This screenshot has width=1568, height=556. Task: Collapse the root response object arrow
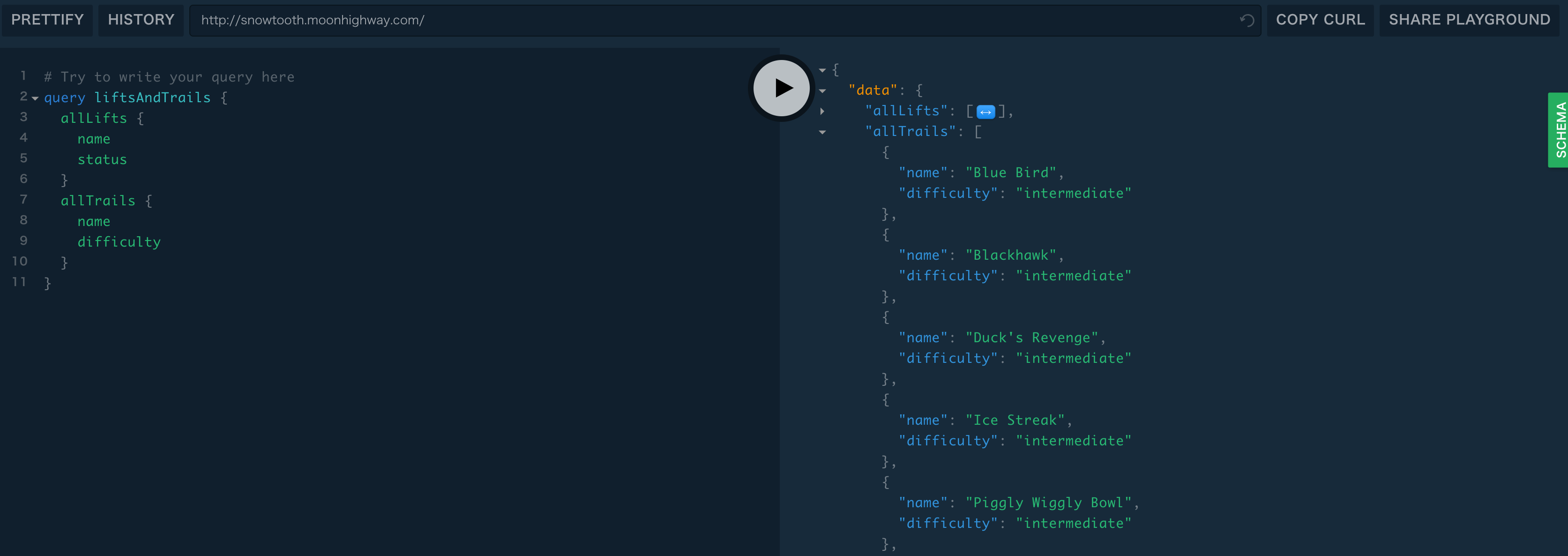pos(822,70)
